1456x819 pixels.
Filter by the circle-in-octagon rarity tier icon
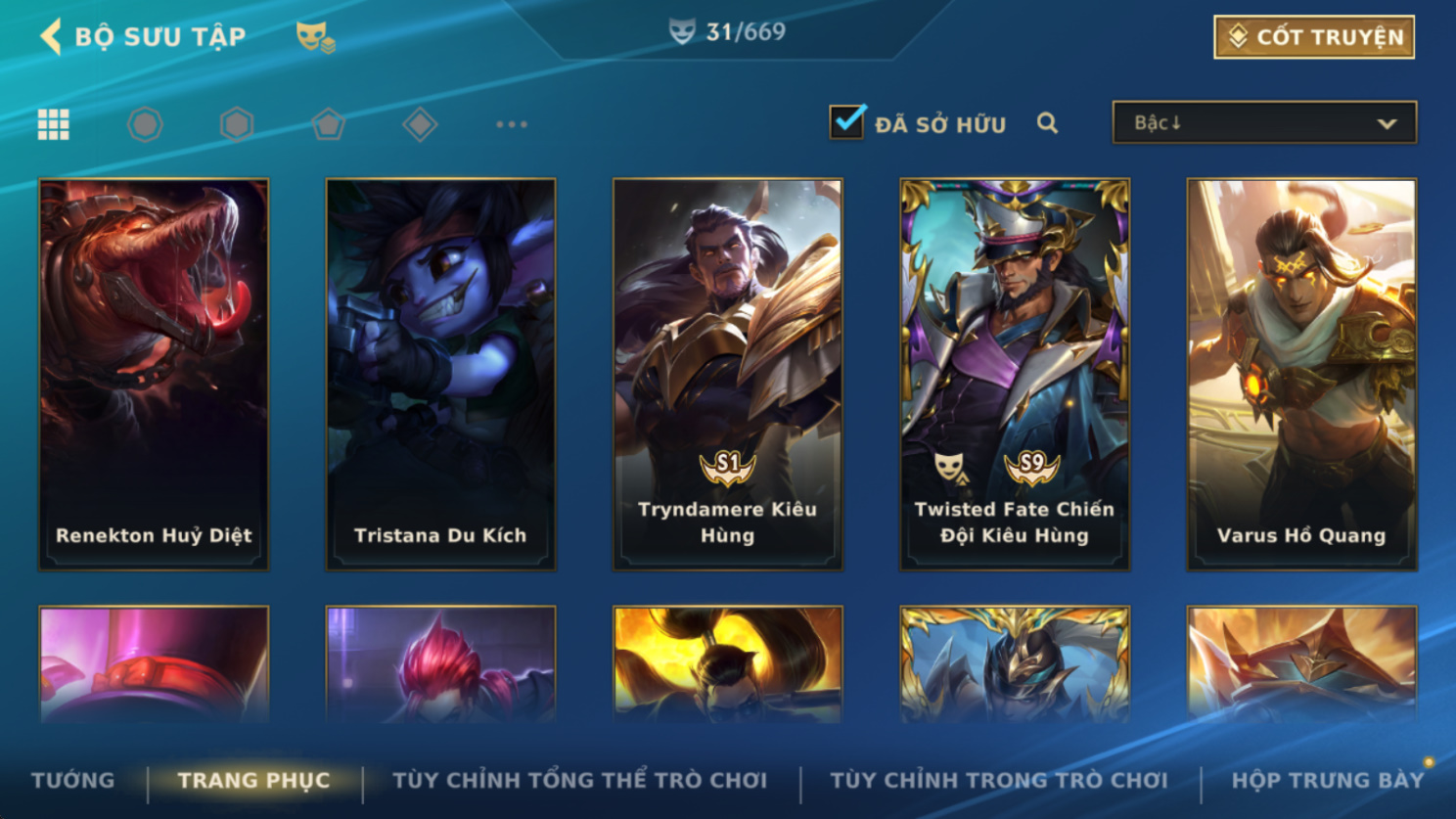pos(145,124)
